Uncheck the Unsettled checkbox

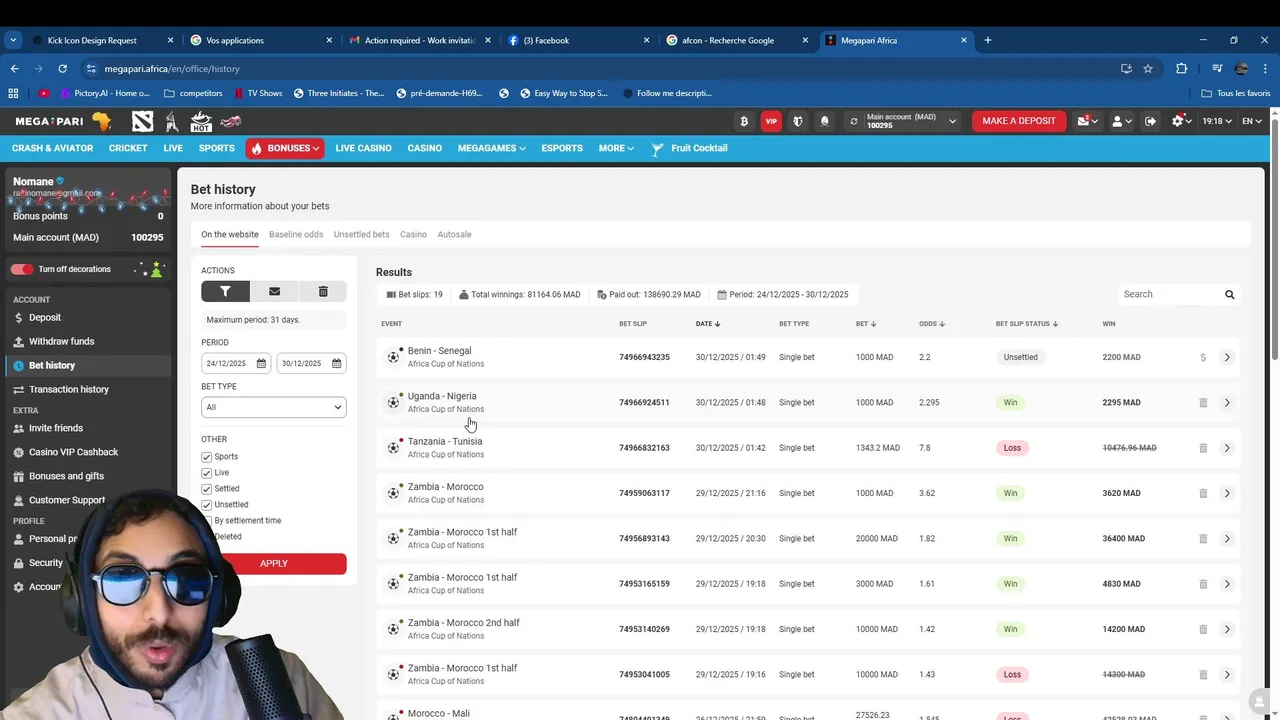(x=207, y=505)
